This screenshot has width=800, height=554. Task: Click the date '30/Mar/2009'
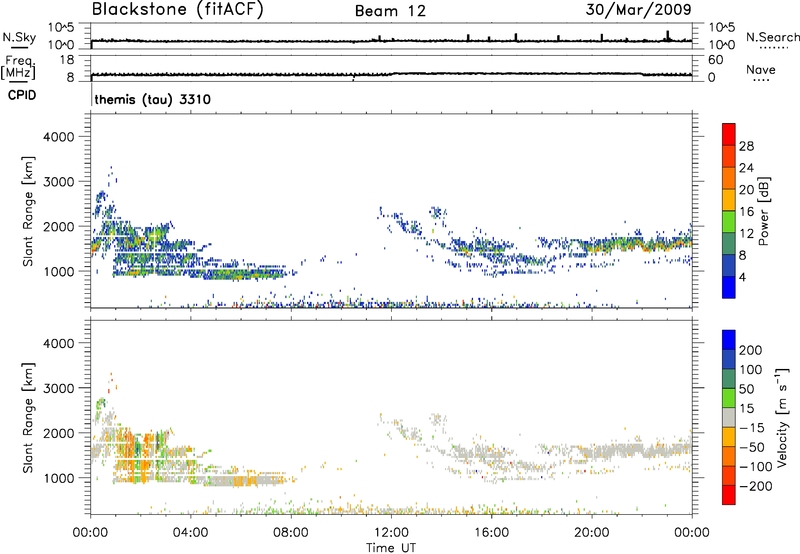(x=638, y=10)
